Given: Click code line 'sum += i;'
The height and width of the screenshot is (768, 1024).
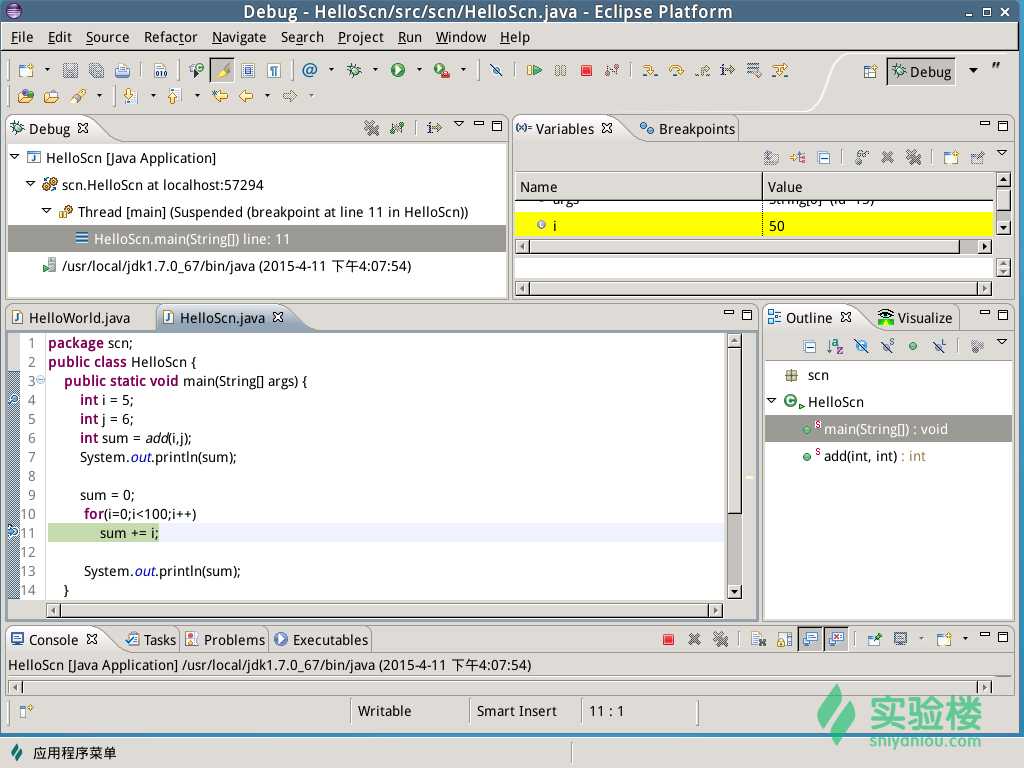Looking at the screenshot, I should [x=129, y=533].
